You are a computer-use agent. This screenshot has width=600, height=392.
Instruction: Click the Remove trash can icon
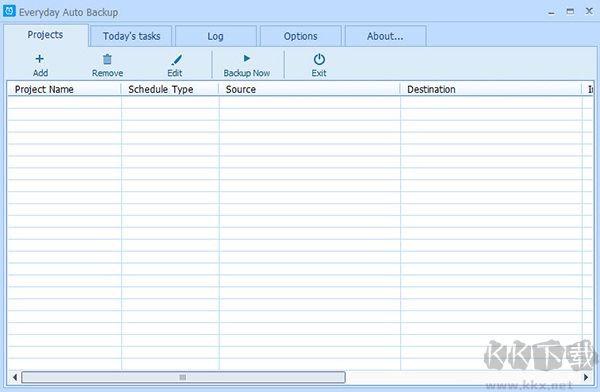(x=107, y=59)
